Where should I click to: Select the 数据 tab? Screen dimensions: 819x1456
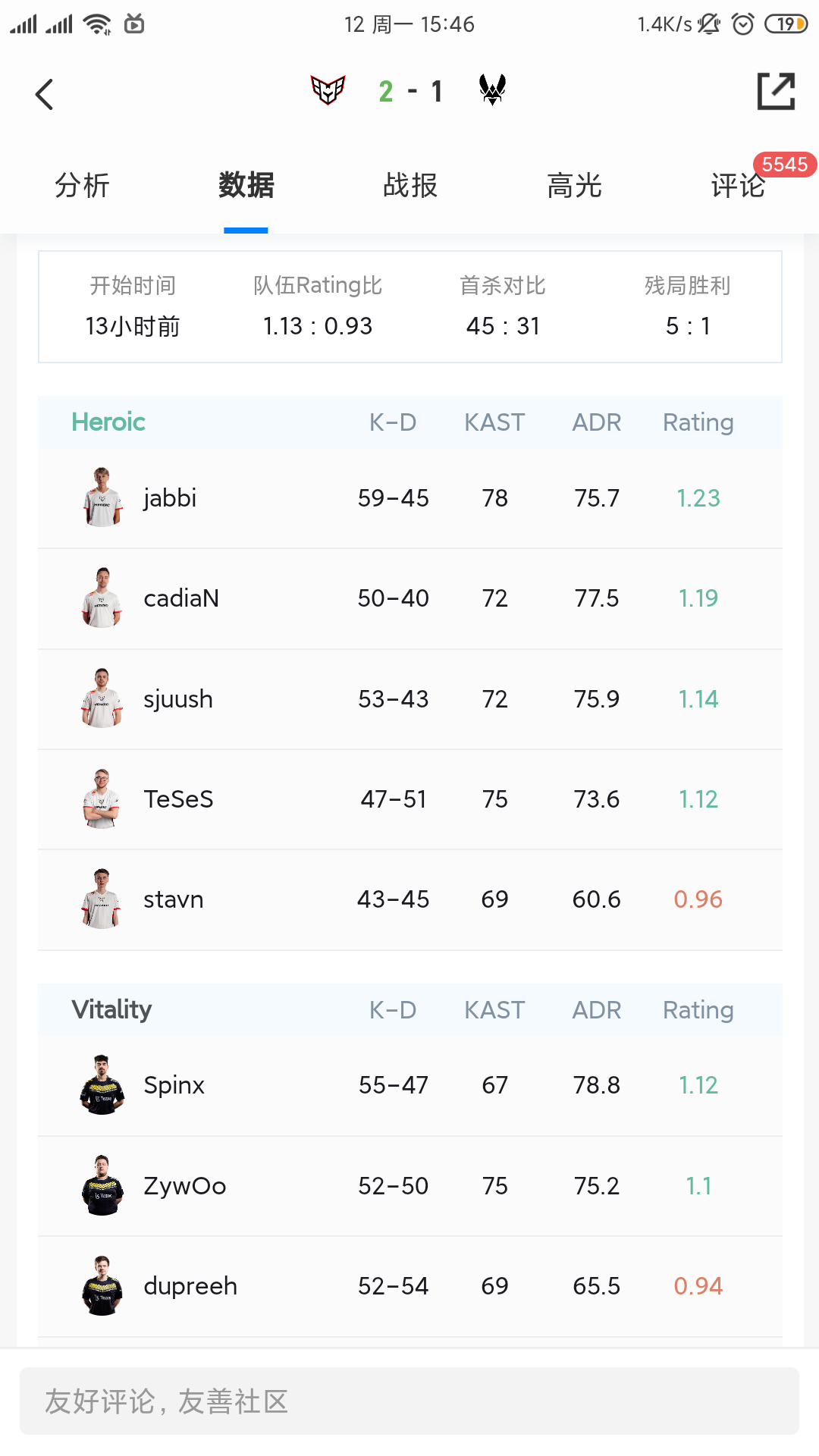(x=246, y=185)
